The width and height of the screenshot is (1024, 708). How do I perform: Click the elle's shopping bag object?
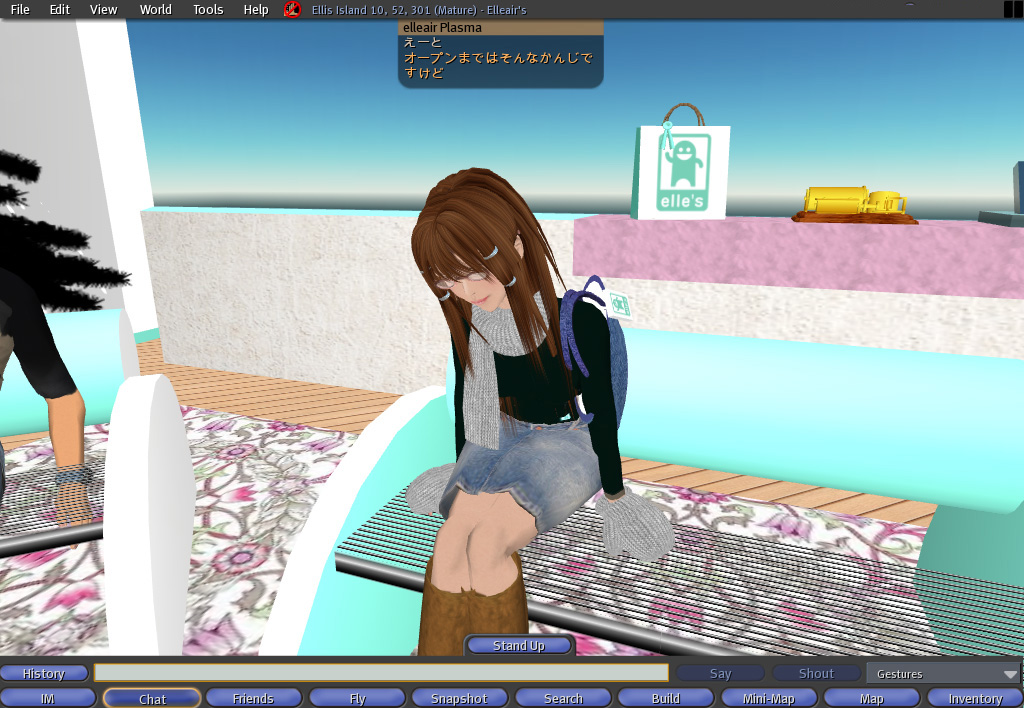point(680,163)
